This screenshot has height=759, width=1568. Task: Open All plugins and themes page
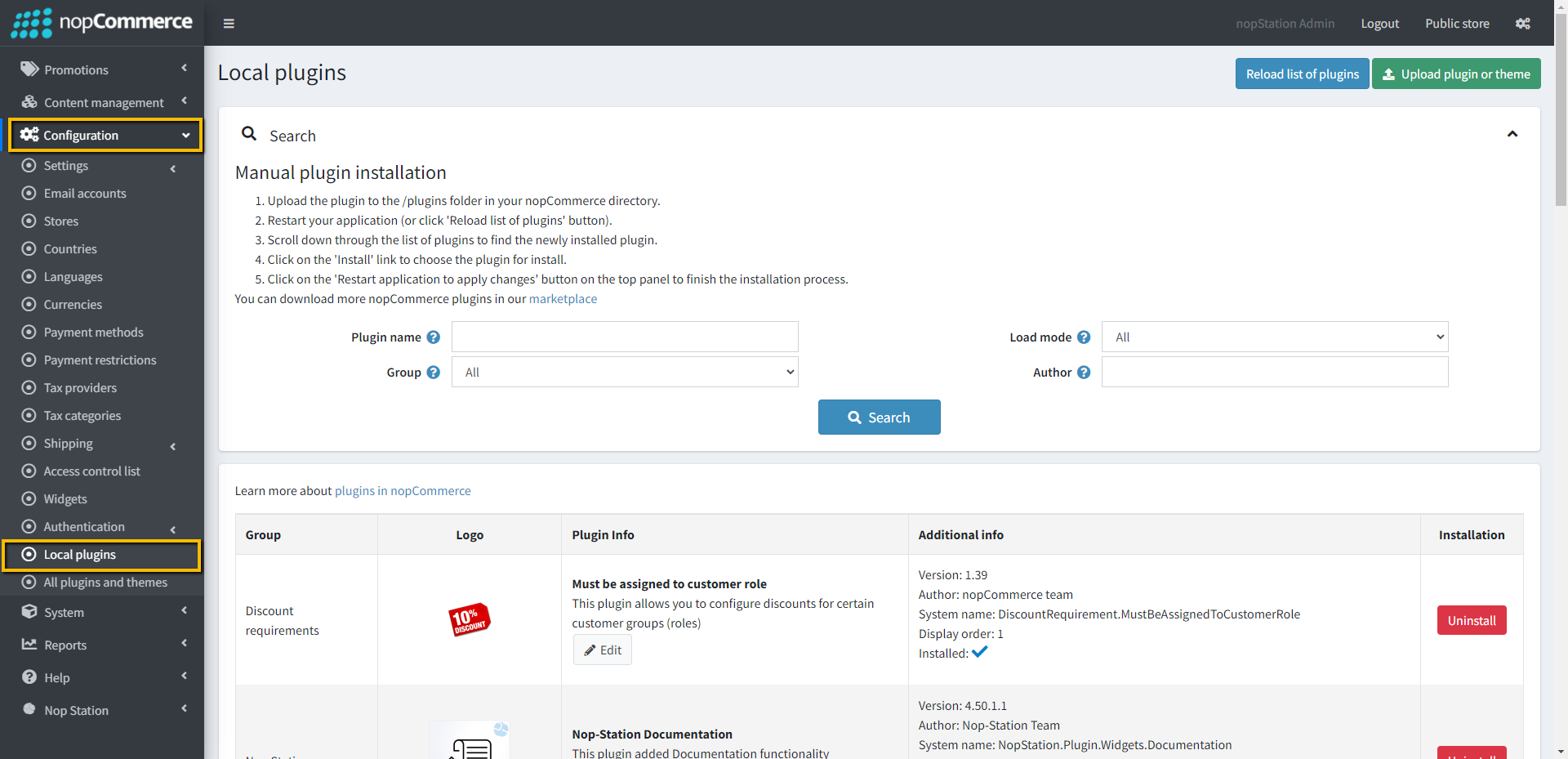[105, 583]
